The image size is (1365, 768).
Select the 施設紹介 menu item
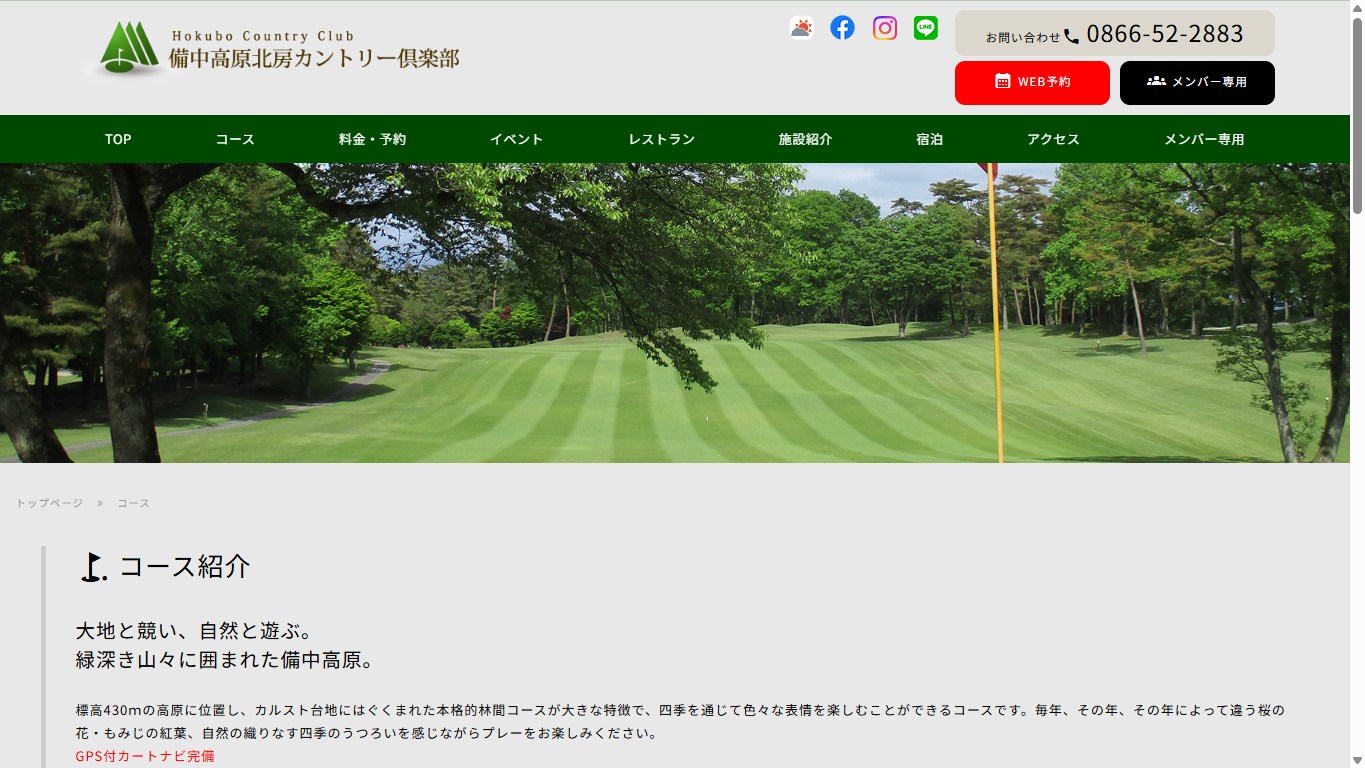805,139
